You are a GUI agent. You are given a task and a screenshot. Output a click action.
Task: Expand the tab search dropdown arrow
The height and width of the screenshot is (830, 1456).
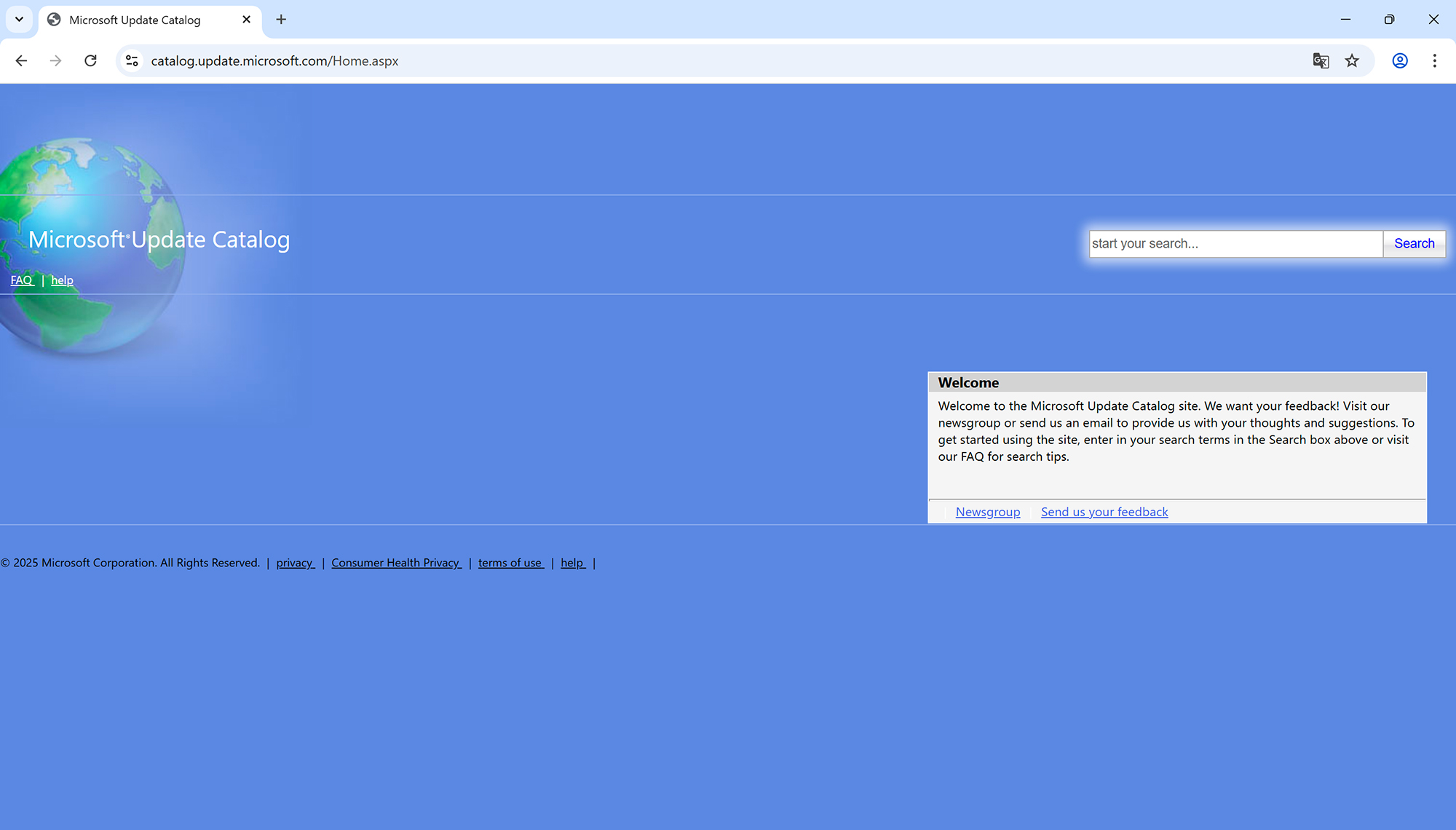(x=20, y=20)
